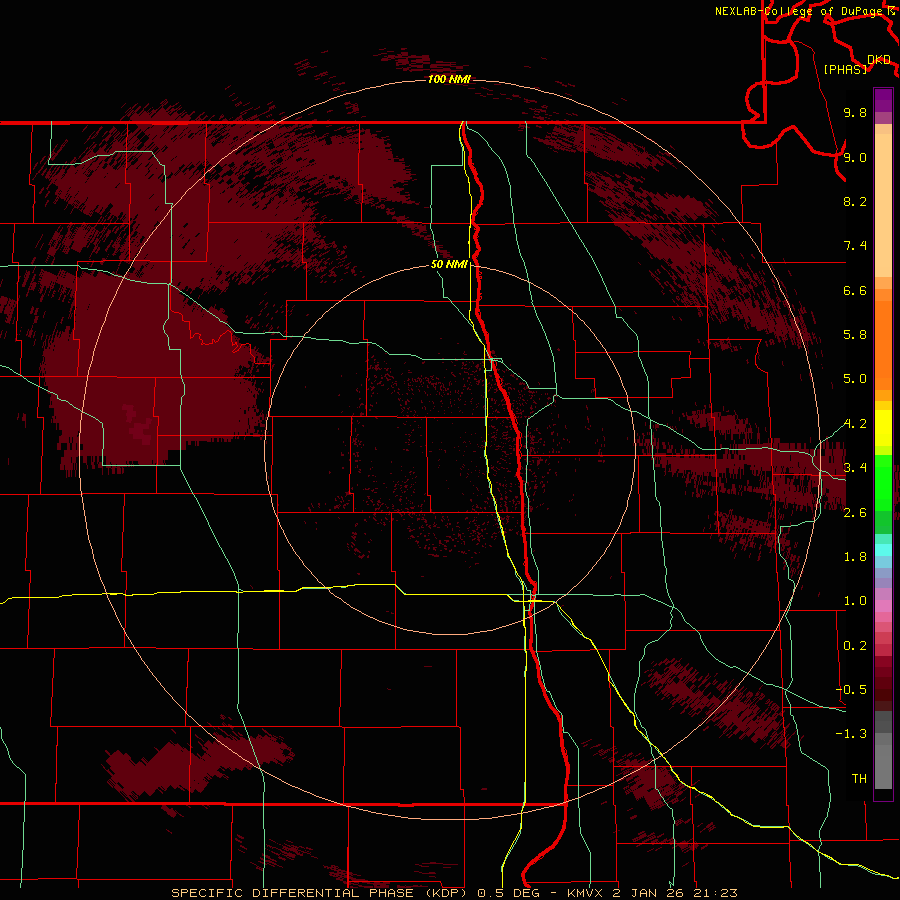Click the 4.2 value on the scale
The image size is (900, 900).
[x=855, y=424]
